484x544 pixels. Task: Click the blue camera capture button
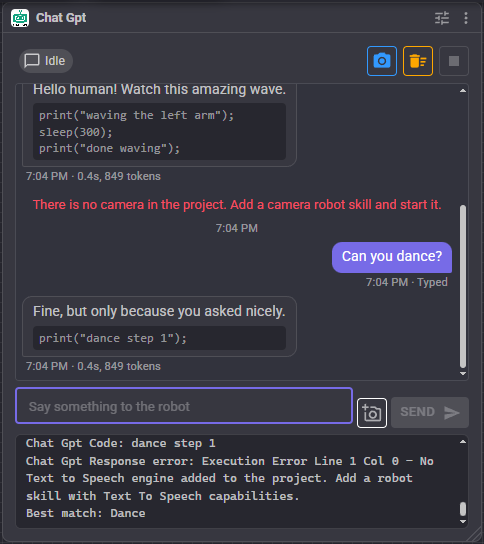click(382, 61)
